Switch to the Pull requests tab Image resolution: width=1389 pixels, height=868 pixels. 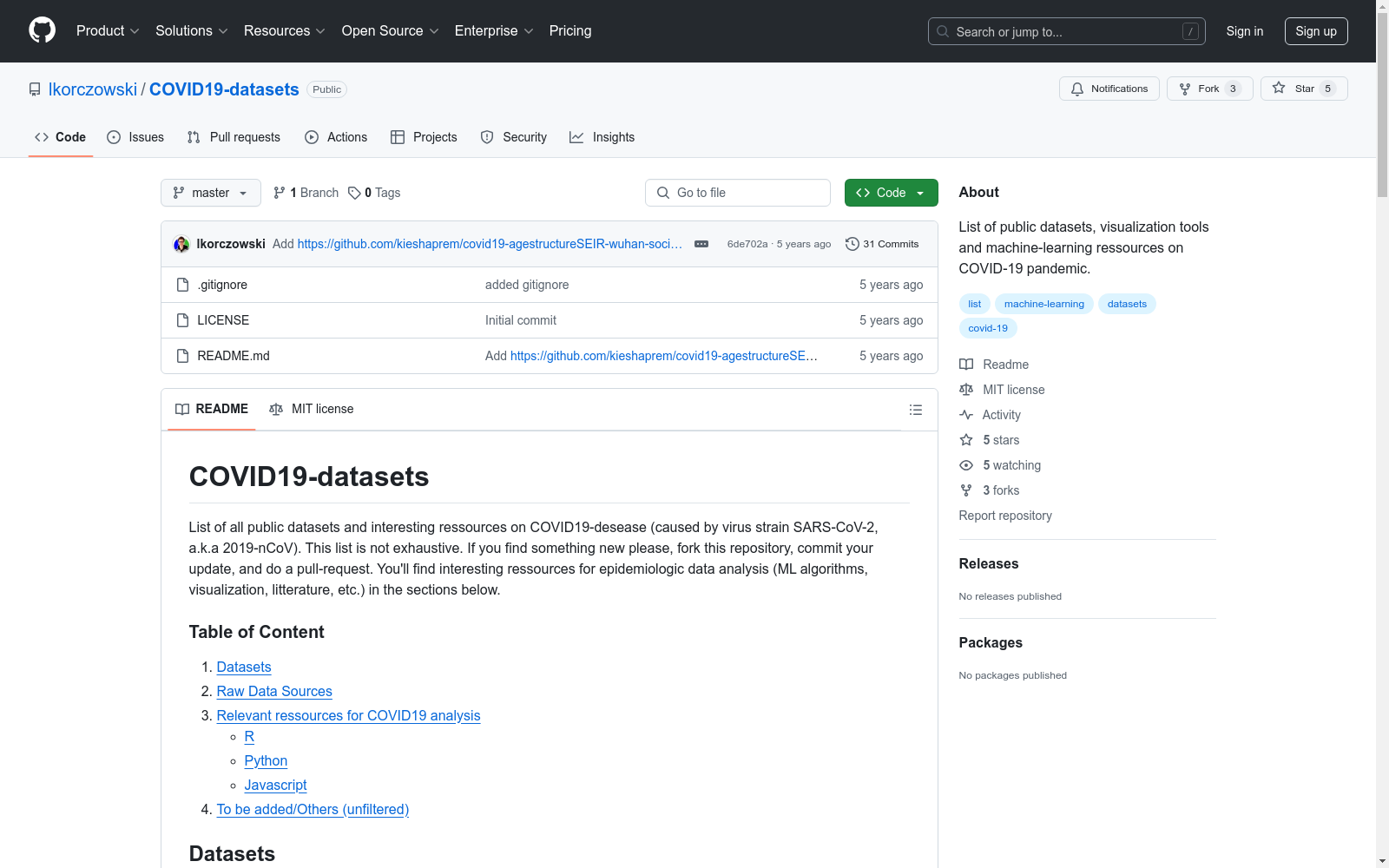point(234,137)
